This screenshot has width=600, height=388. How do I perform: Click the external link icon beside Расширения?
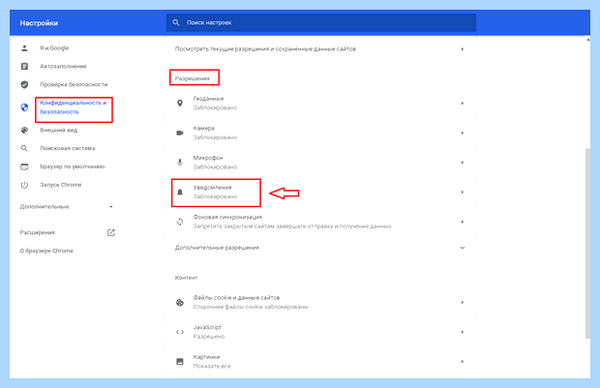point(111,233)
